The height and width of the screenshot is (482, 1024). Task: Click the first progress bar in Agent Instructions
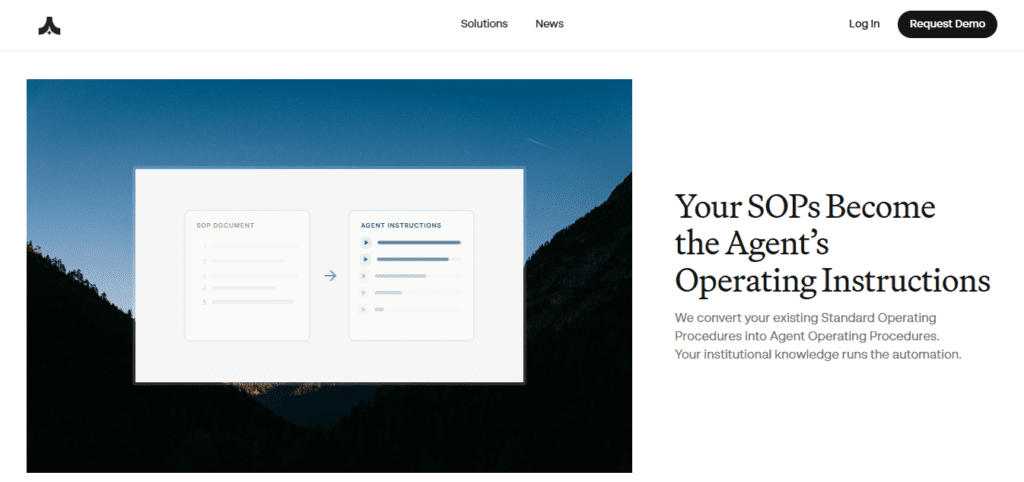(x=418, y=242)
